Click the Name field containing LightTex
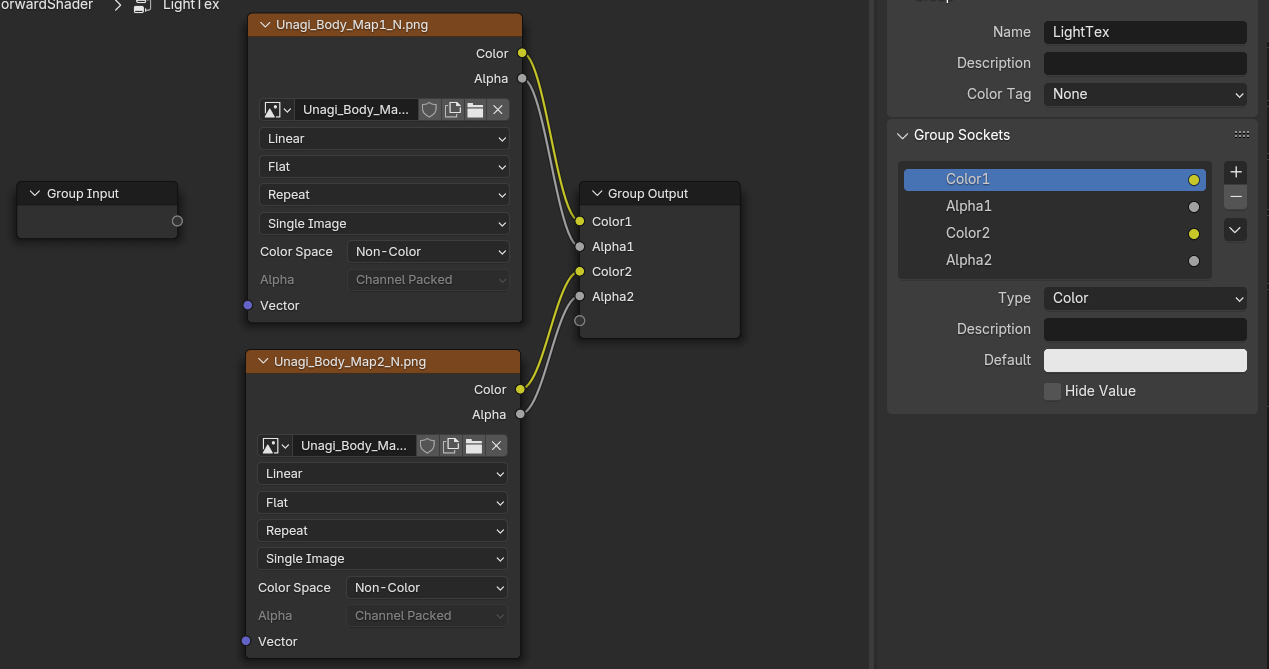The image size is (1269, 669). coord(1145,32)
